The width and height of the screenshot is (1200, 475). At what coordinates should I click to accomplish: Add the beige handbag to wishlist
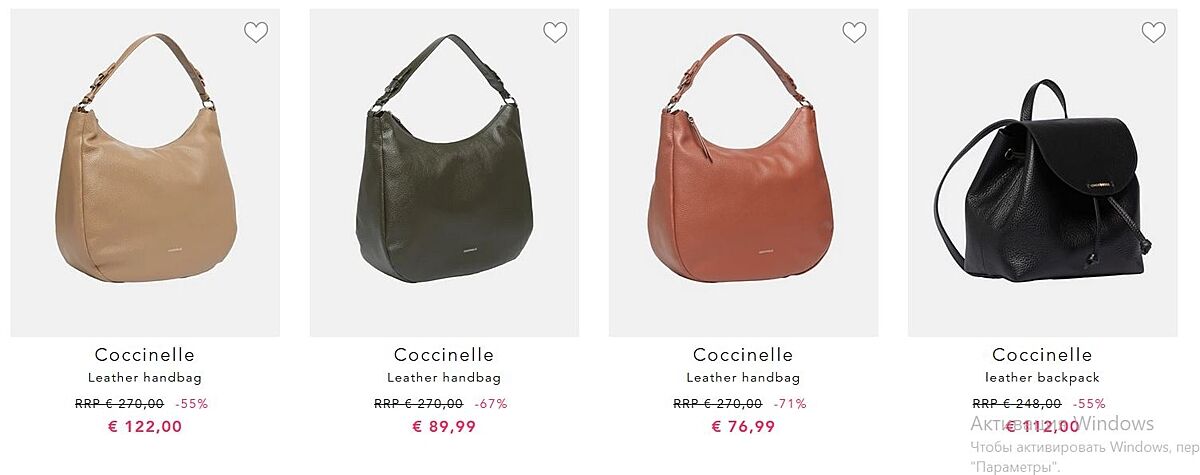coord(256,33)
